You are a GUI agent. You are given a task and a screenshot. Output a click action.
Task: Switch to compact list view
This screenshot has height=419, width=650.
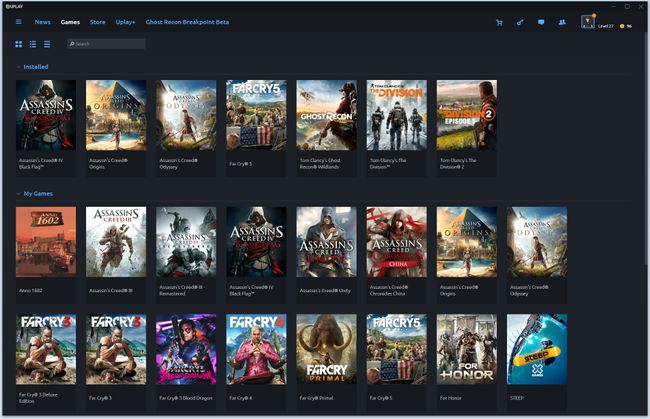47,44
